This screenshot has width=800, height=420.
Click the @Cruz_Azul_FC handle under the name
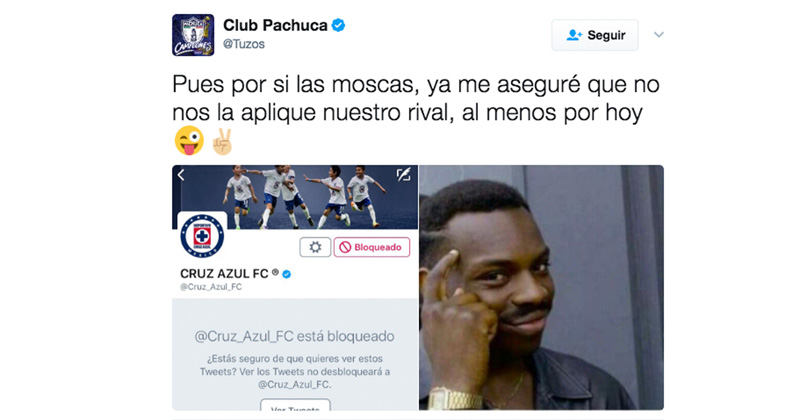(x=211, y=287)
